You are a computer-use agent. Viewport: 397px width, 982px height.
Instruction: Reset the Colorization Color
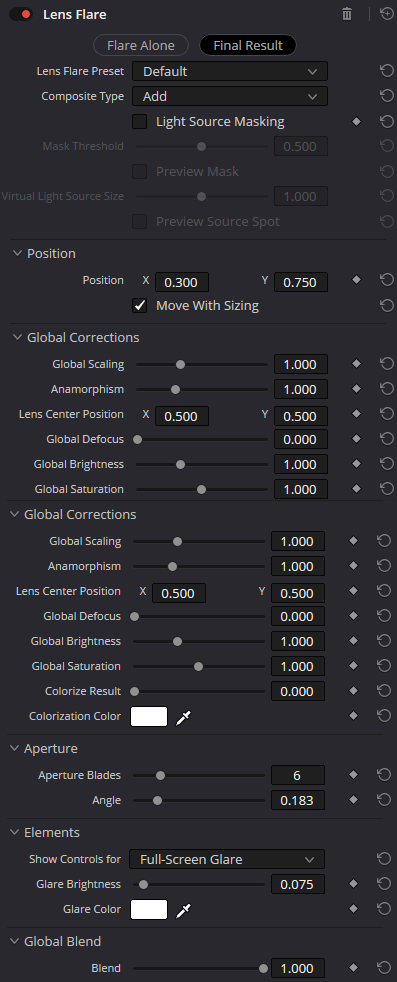point(383,716)
